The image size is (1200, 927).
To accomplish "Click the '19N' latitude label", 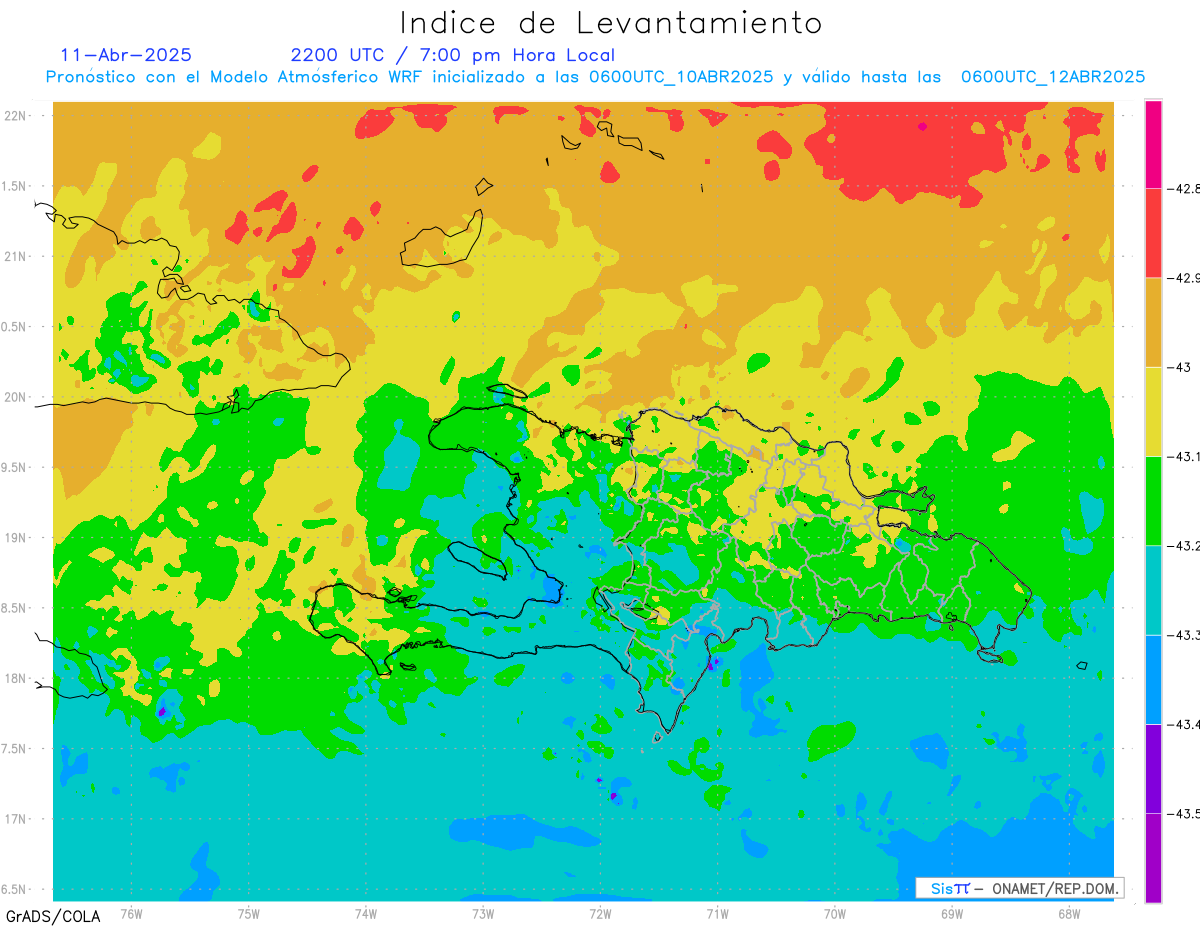I will point(16,537).
